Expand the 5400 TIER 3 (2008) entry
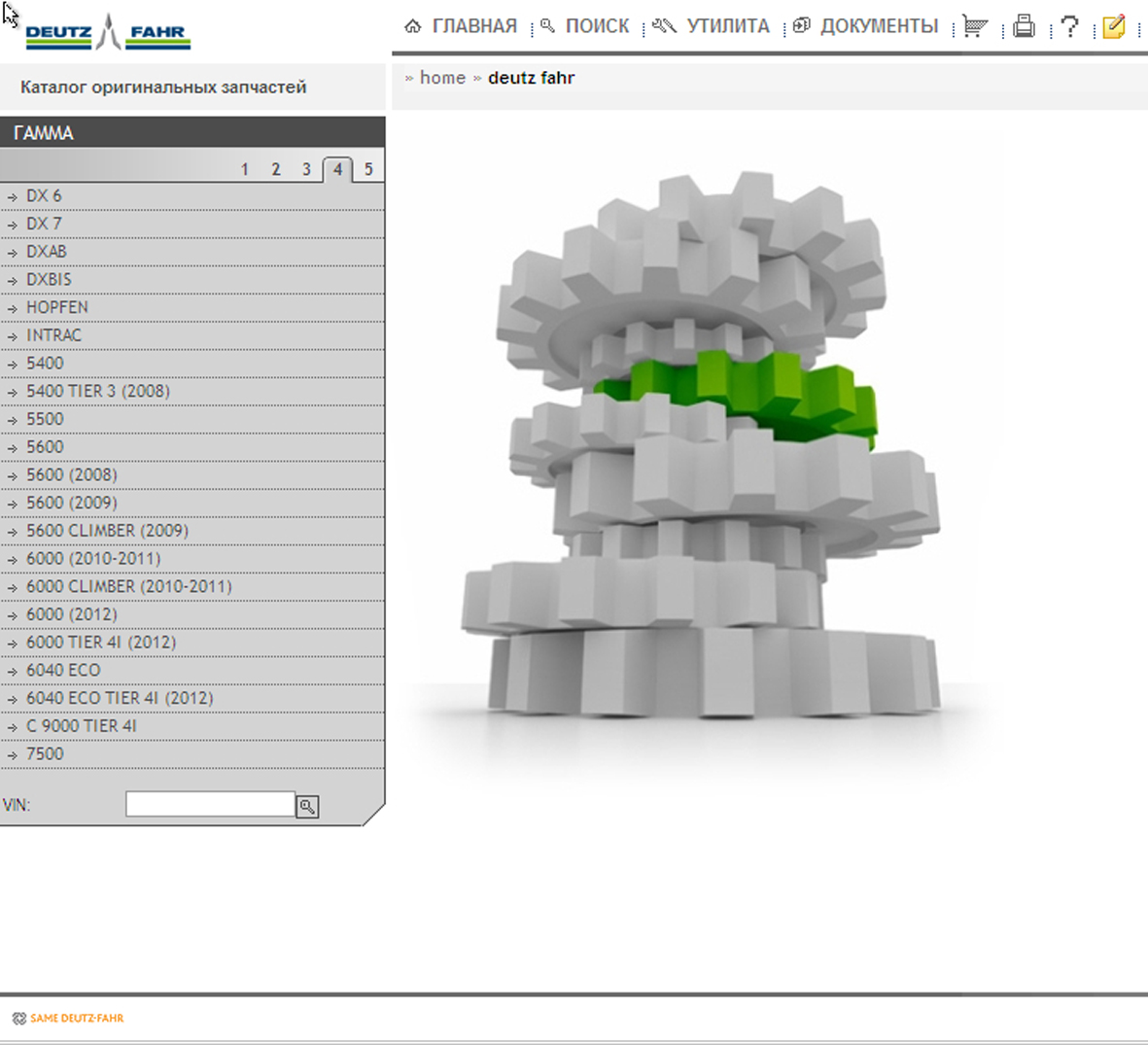The image size is (1148, 1045). (97, 392)
